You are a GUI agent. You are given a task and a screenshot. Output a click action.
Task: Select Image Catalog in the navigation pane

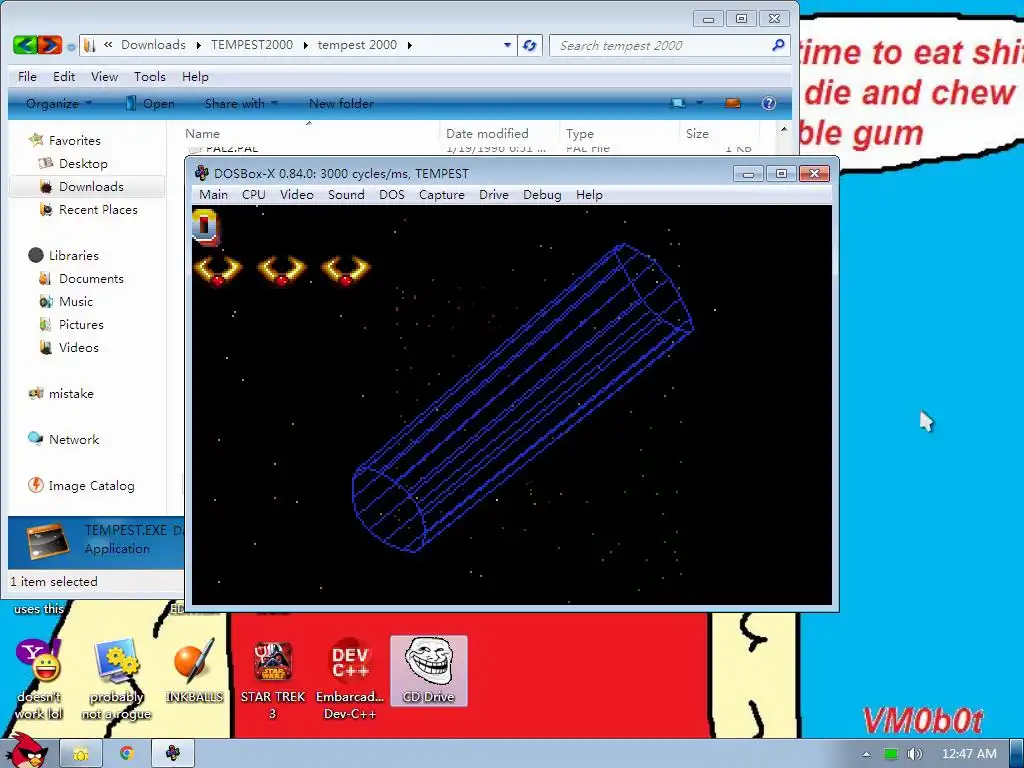tap(81, 486)
